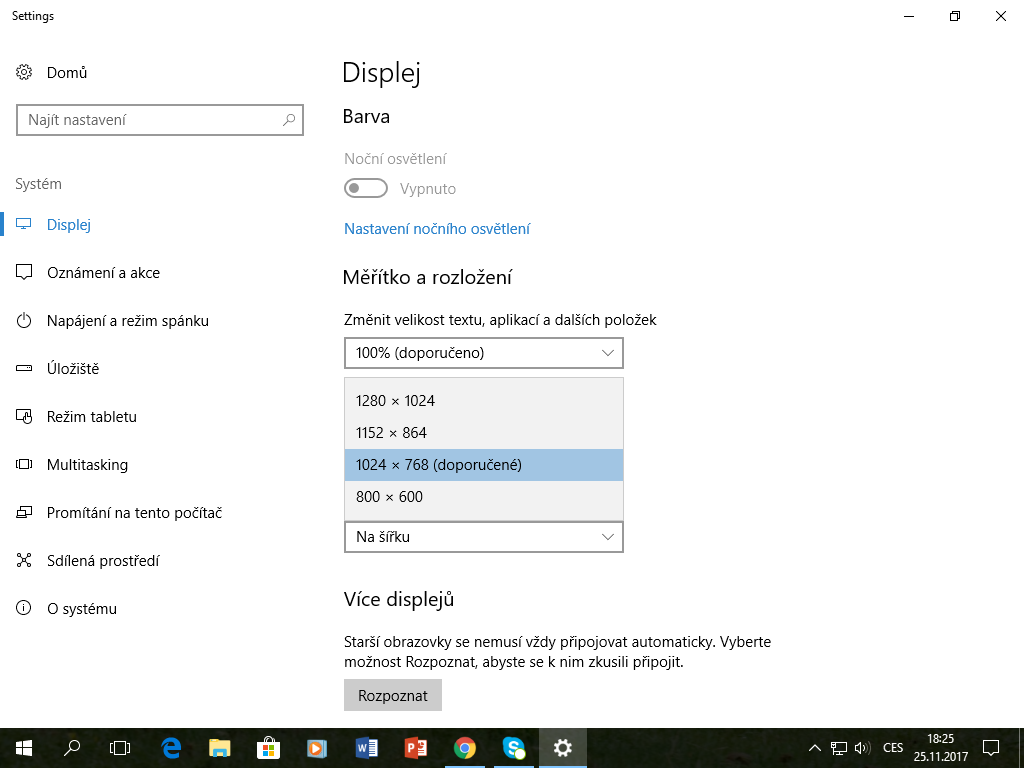This screenshot has height=768, width=1024.
Task: Click the O systému info icon
Action: 24,609
